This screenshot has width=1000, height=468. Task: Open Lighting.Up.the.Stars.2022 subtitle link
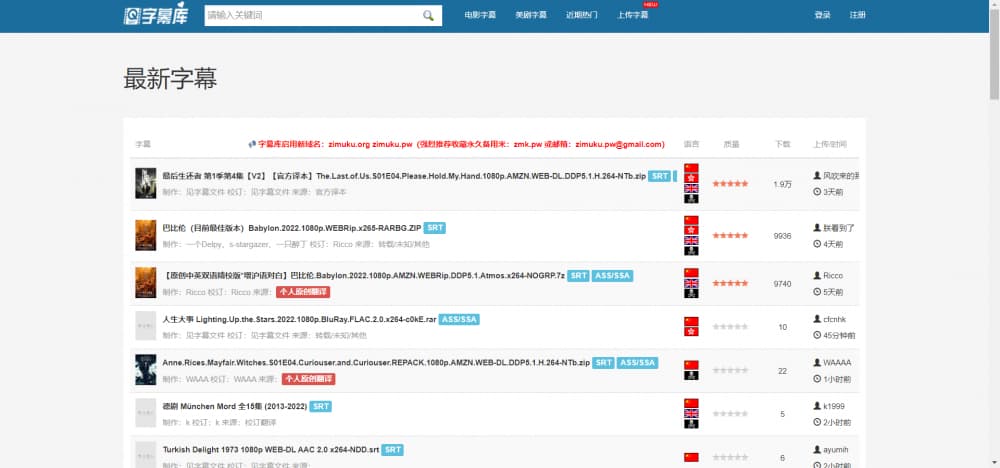[x=299, y=319]
